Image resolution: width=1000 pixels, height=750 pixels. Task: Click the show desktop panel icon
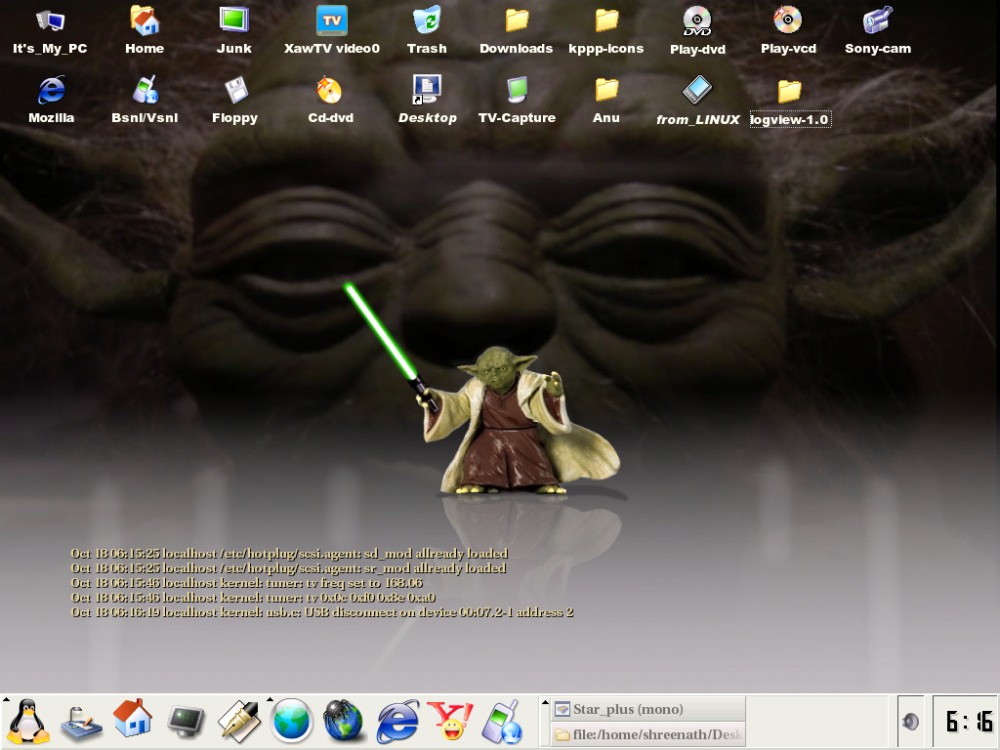pos(81,723)
